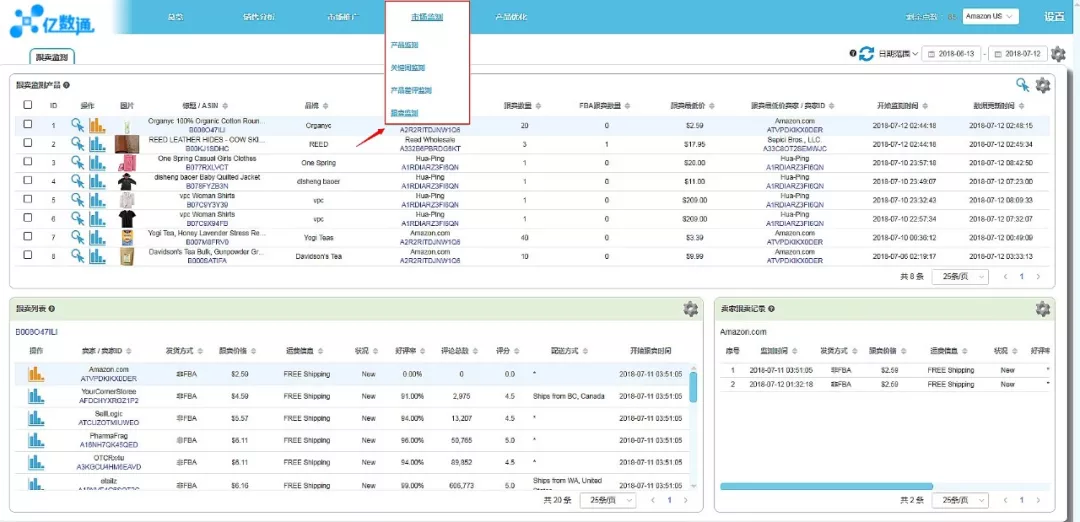Tick the checkbox for row 3 One Spring
Image resolution: width=1080 pixels, height=522 pixels.
[x=27, y=162]
